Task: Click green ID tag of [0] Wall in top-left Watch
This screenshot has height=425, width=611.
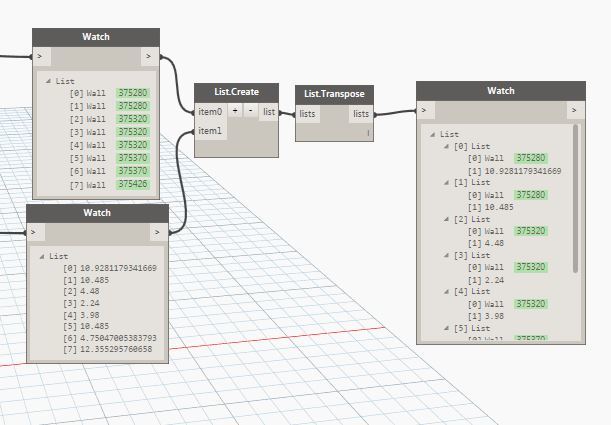Action: click(x=132, y=93)
